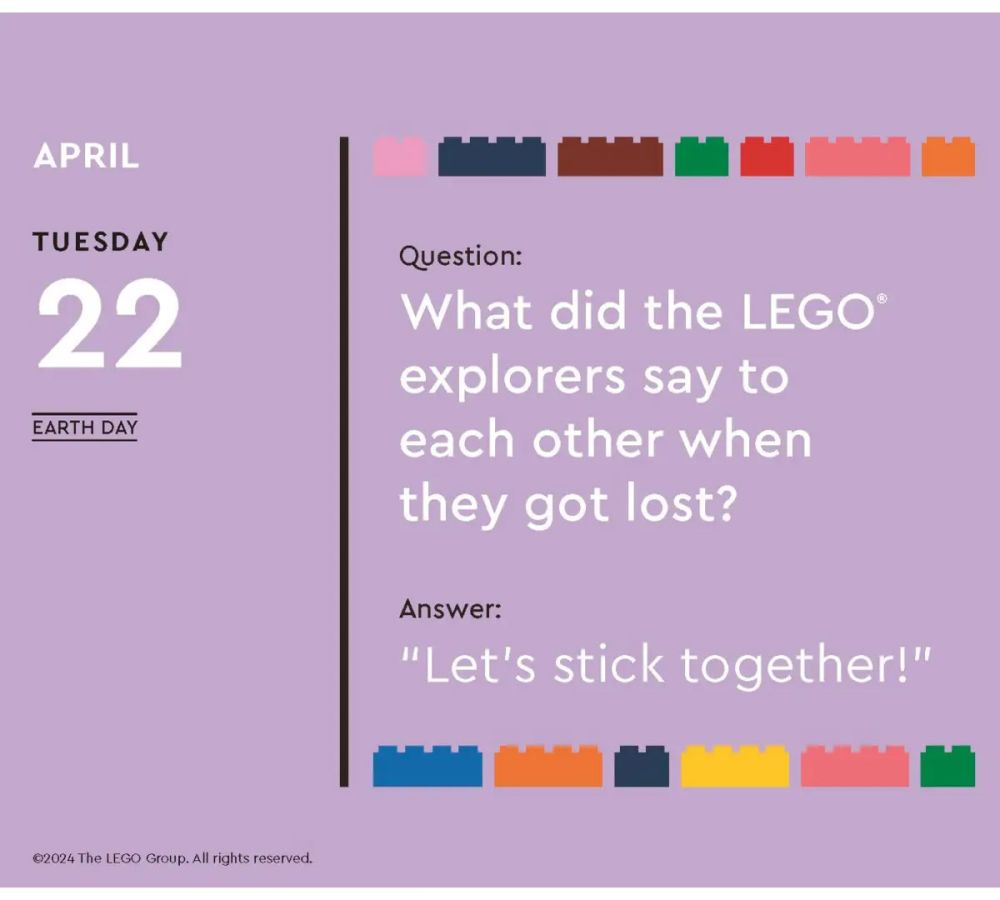Click the salmon LEGO brick in top row
Image resolution: width=1000 pixels, height=900 pixels.
[858, 156]
